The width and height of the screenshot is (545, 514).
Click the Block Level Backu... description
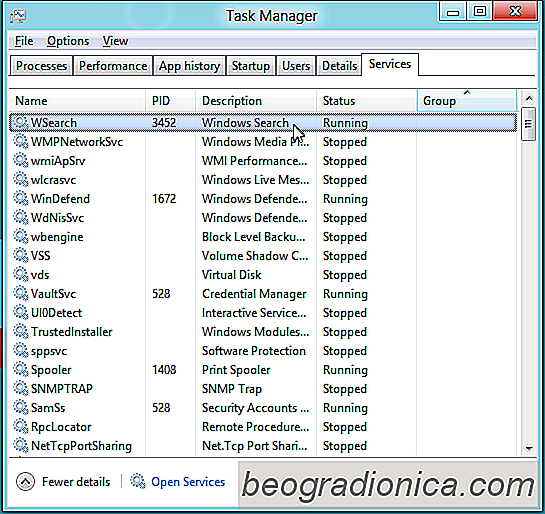coord(254,237)
